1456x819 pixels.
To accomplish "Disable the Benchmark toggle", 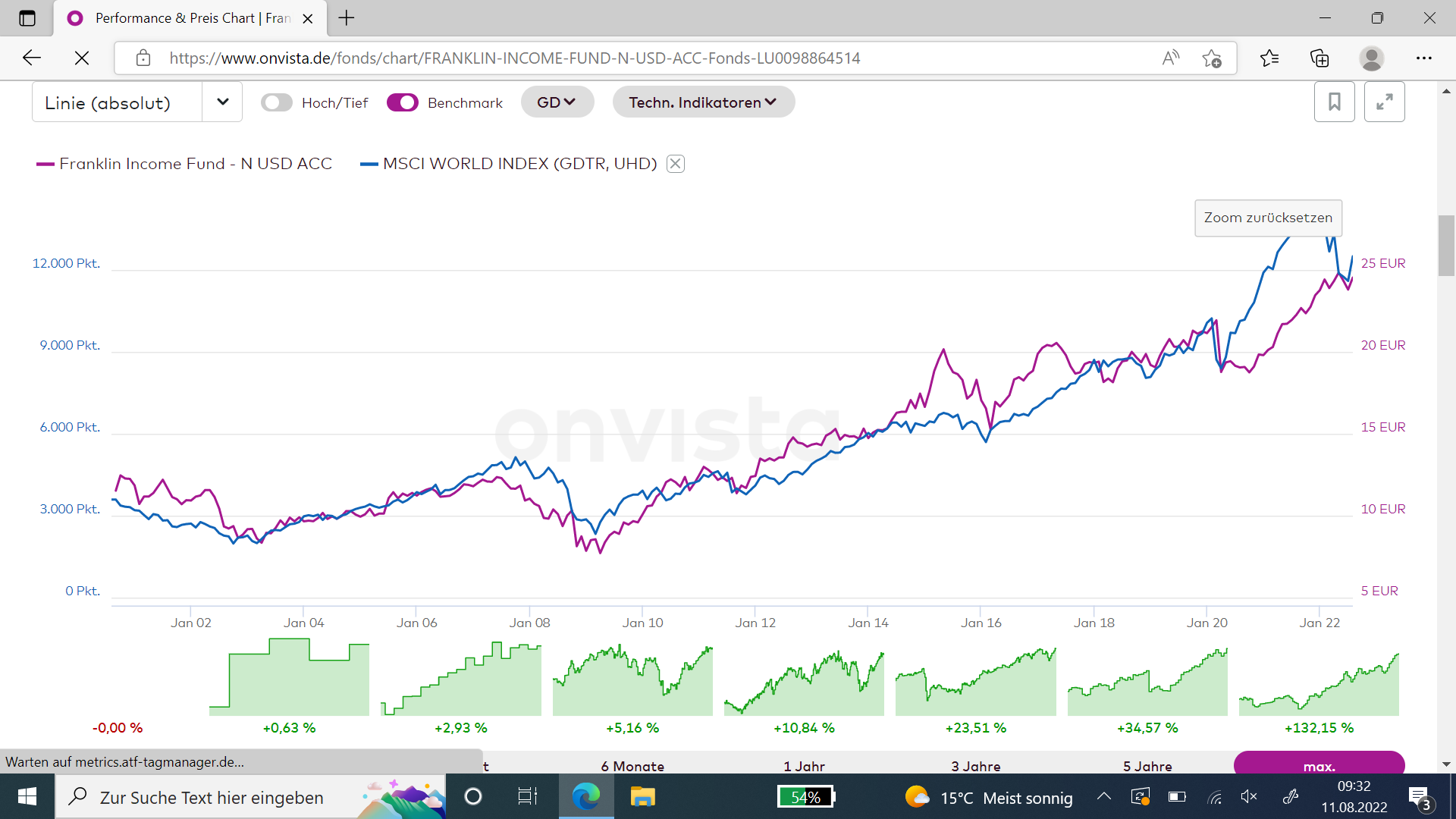I will tap(402, 102).
